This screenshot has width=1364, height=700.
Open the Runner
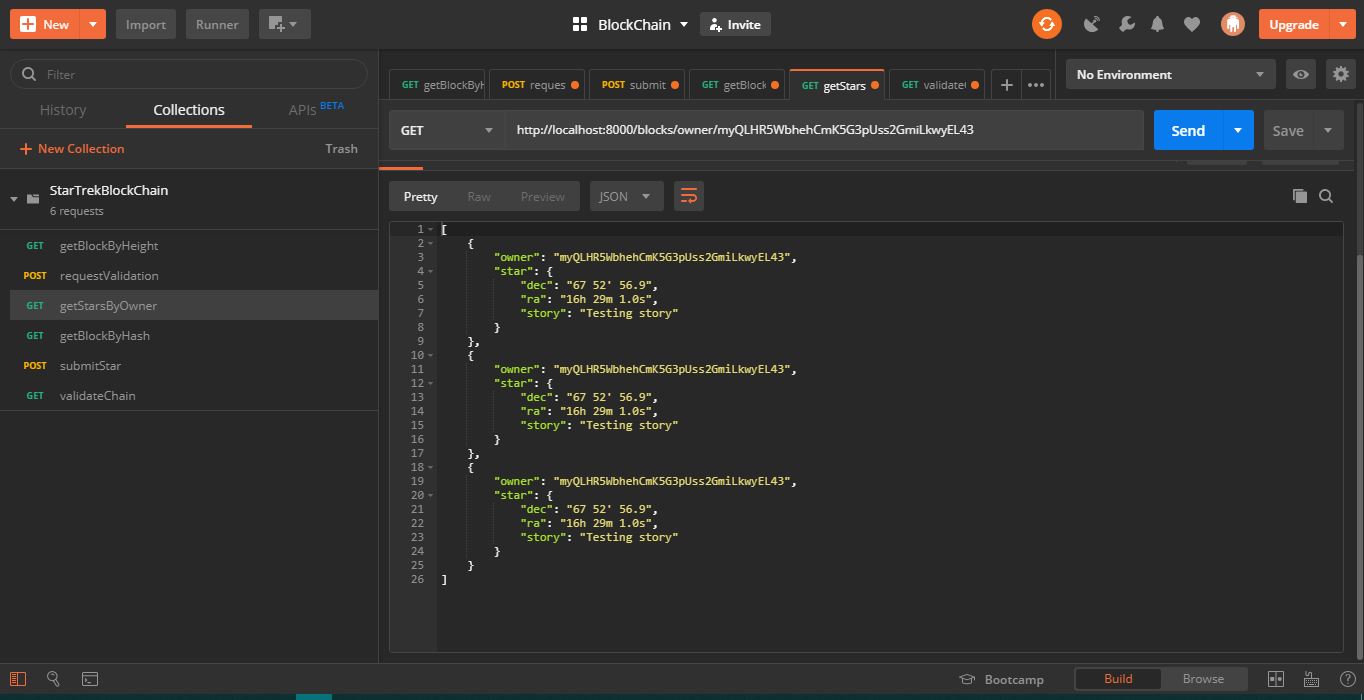point(217,24)
